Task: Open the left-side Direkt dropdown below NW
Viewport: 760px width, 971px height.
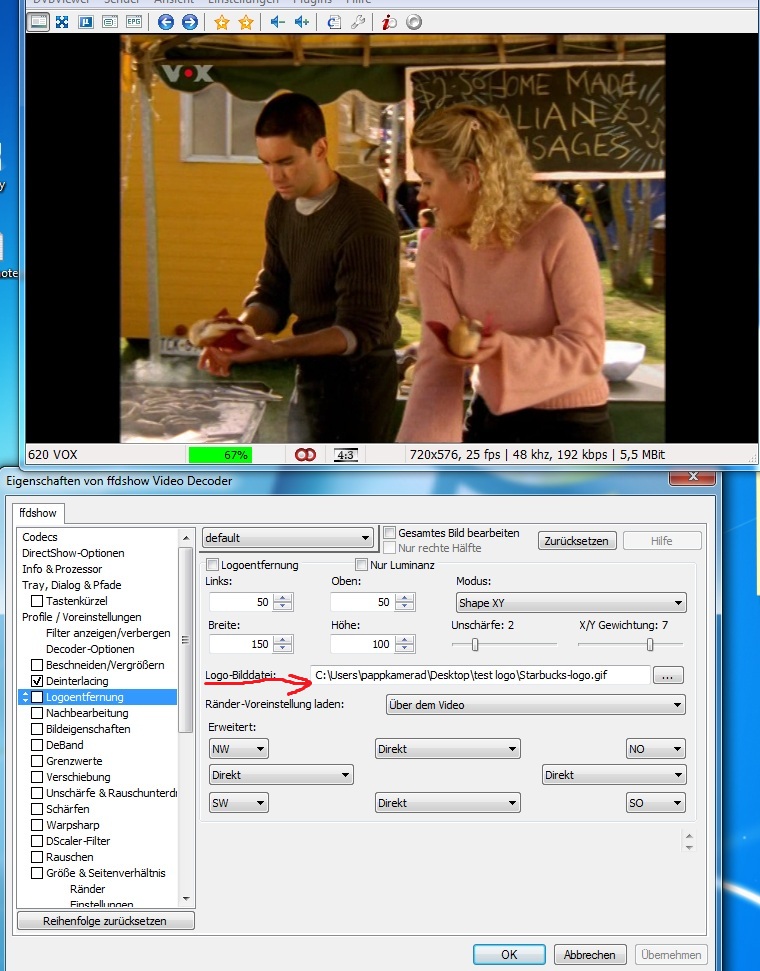Action: [x=281, y=775]
